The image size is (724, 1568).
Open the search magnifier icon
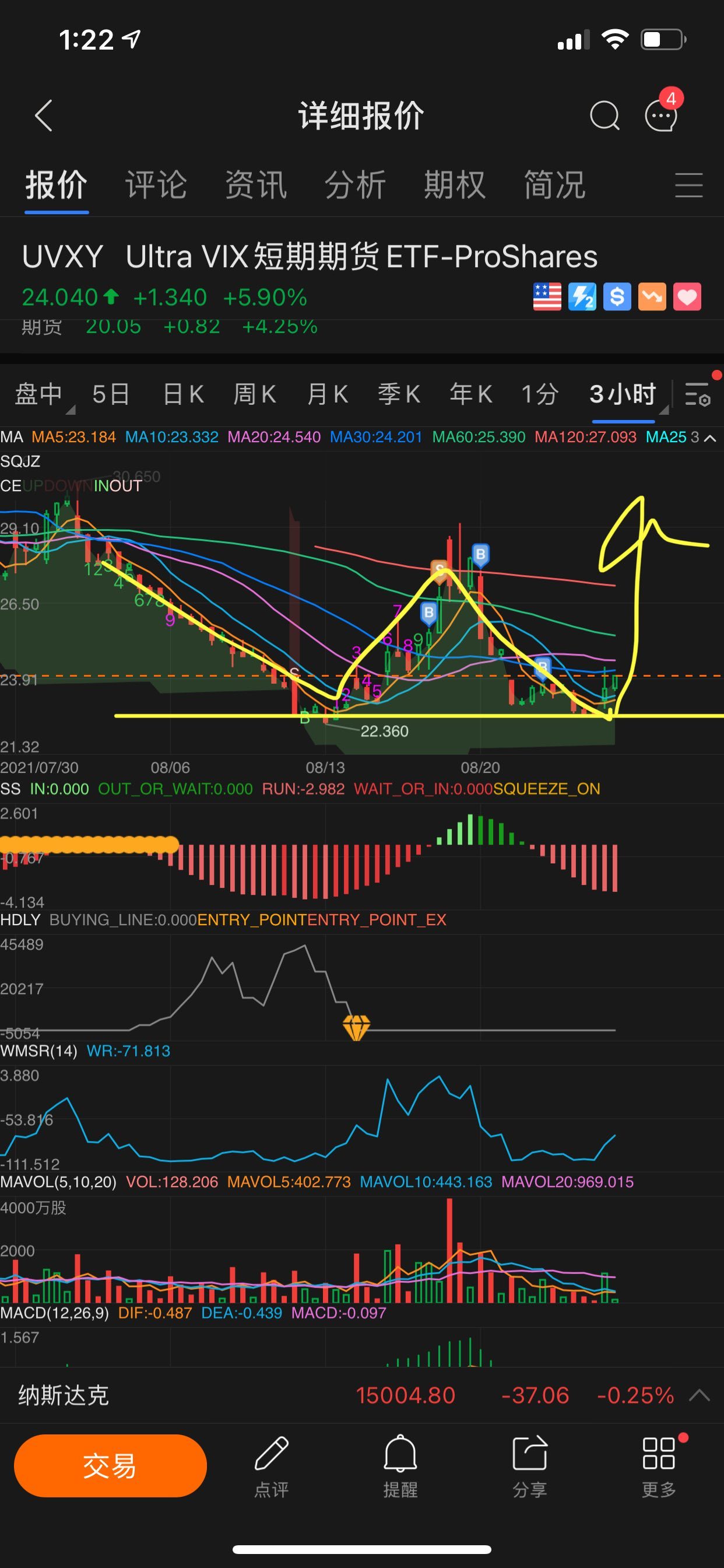pyautogui.click(x=604, y=116)
